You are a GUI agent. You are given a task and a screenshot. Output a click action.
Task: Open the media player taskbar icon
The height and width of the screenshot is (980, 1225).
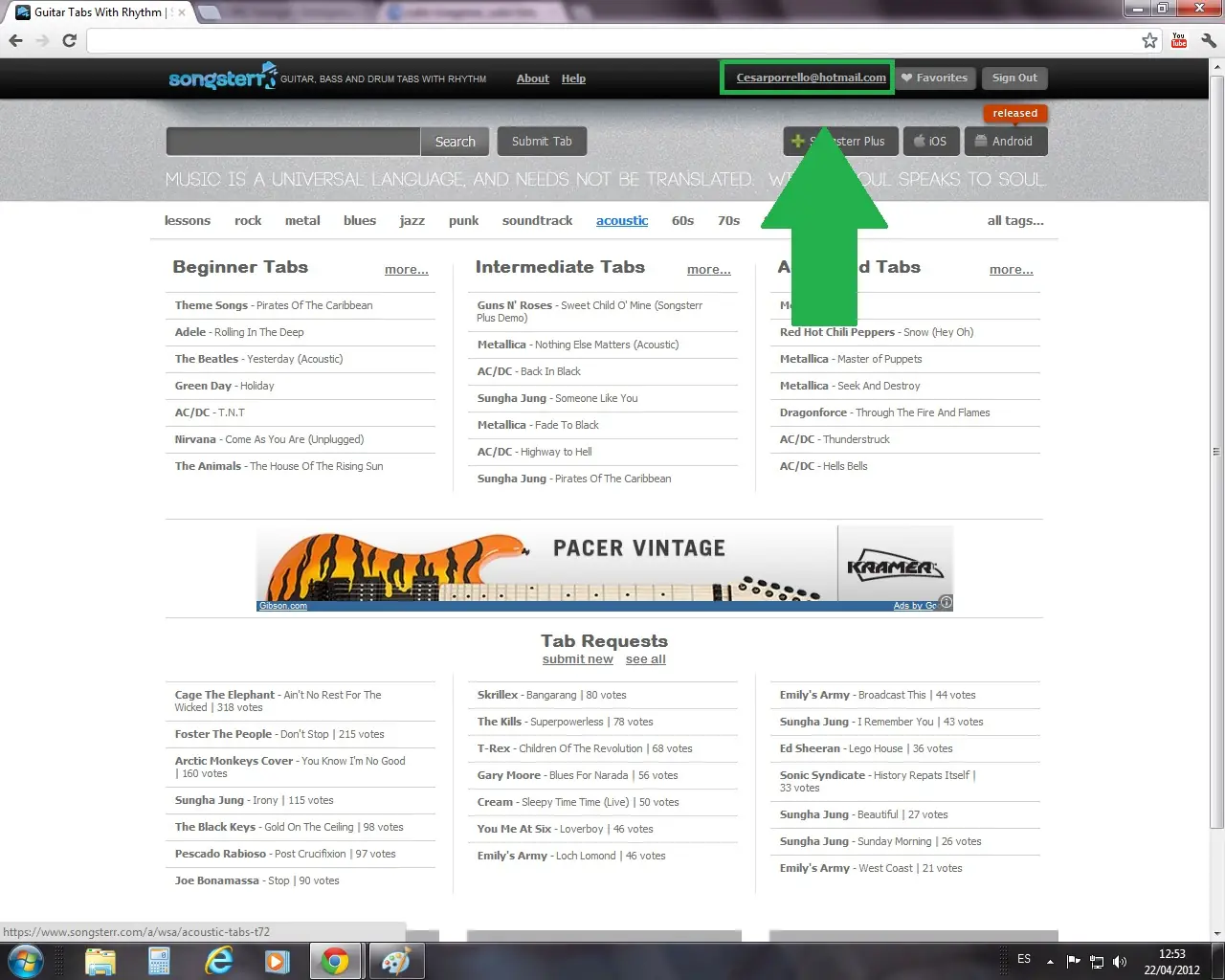pyautogui.click(x=277, y=961)
